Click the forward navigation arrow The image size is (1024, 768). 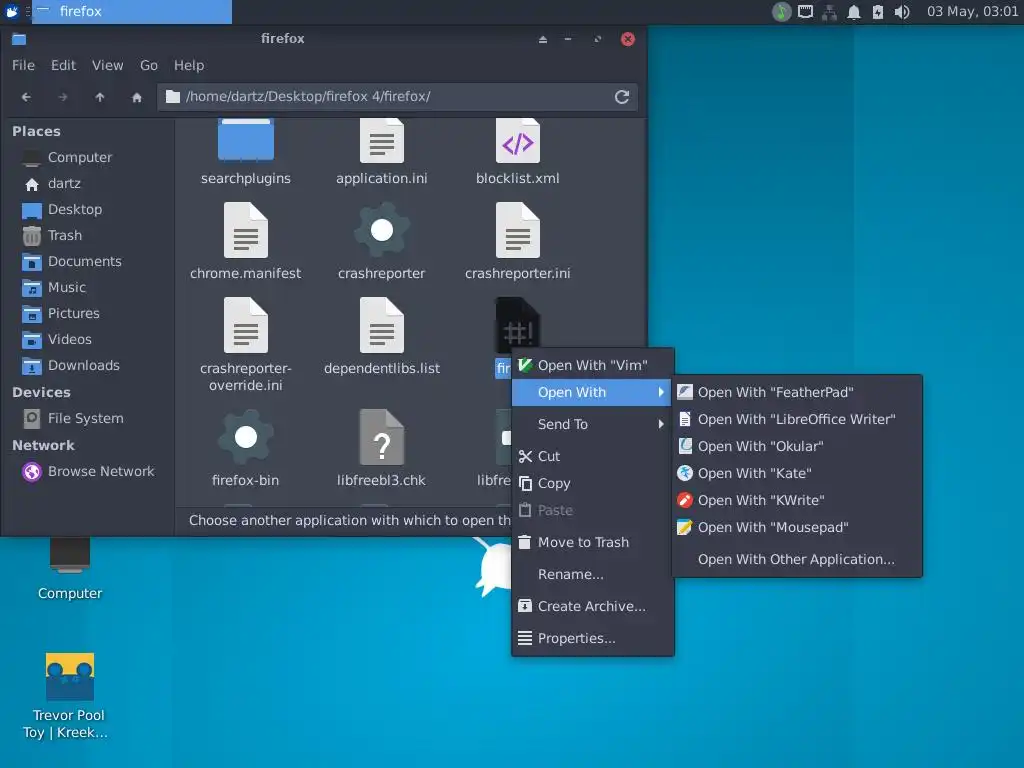[x=63, y=97]
